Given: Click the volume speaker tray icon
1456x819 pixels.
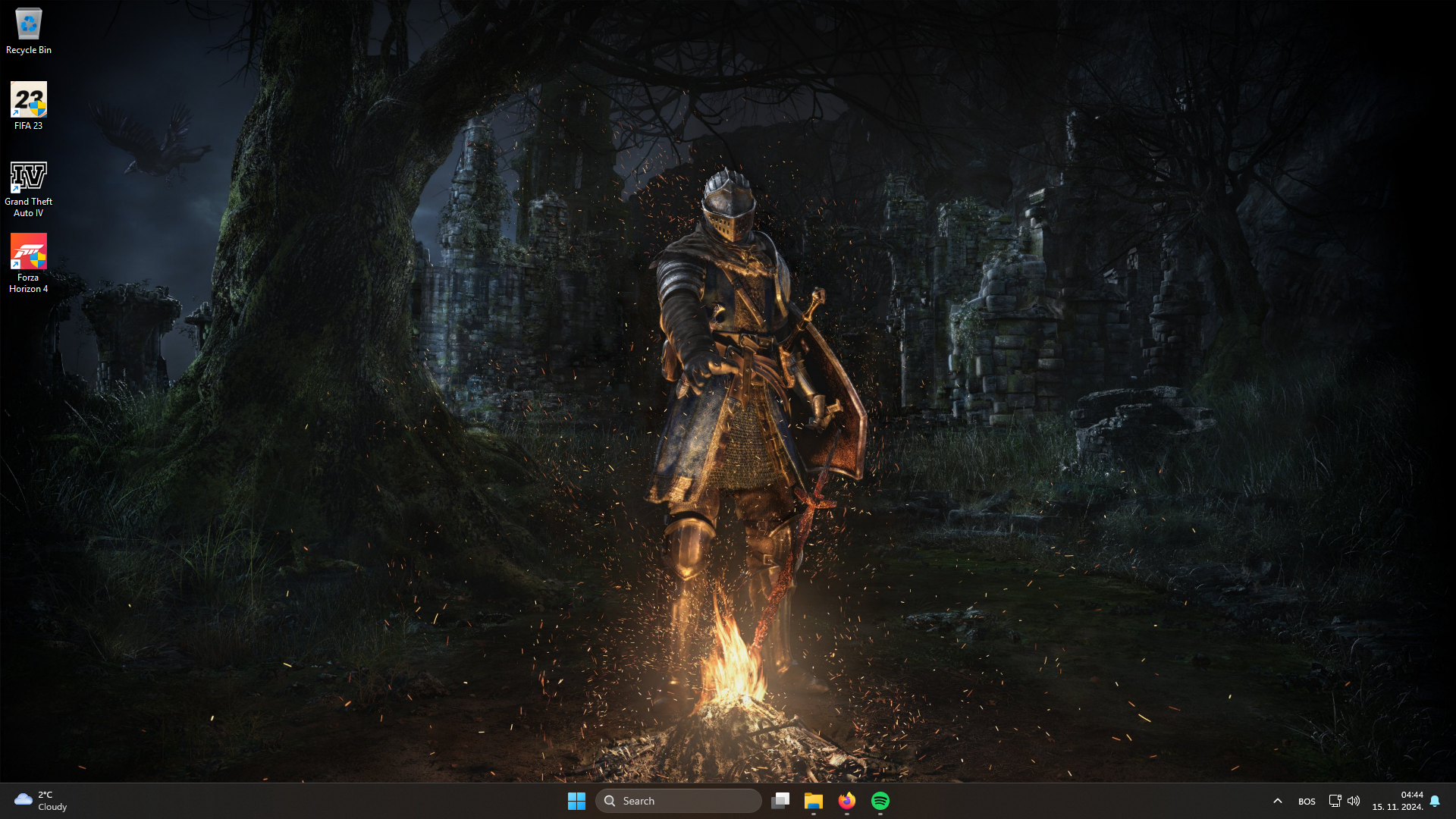Looking at the screenshot, I should click(1354, 801).
